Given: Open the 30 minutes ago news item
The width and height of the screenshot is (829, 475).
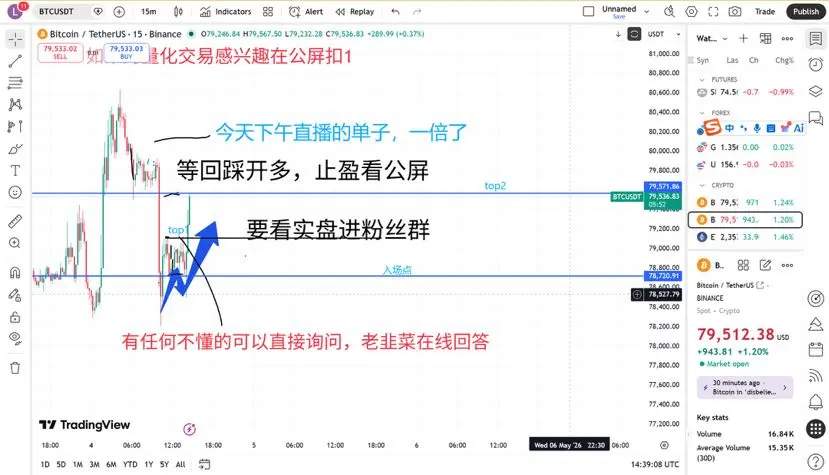Looking at the screenshot, I should 745,388.
